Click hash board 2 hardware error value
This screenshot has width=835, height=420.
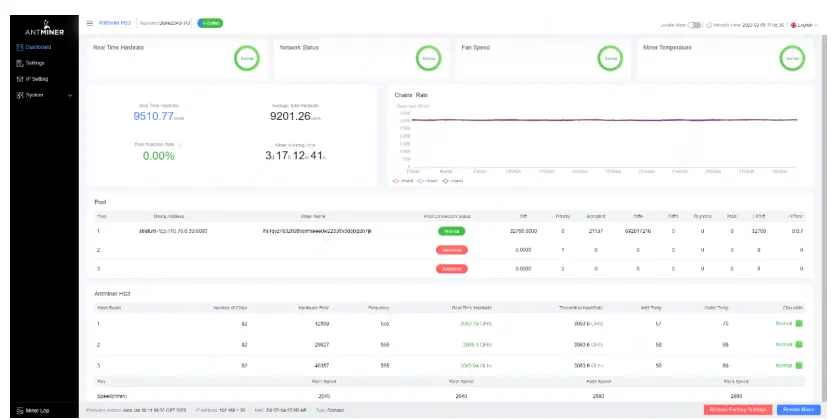click(322, 345)
